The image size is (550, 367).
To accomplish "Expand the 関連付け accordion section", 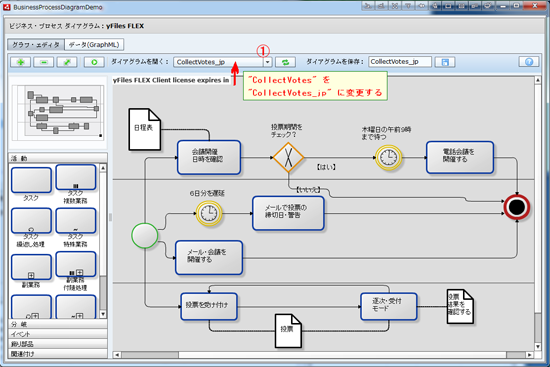I will tap(58, 354).
